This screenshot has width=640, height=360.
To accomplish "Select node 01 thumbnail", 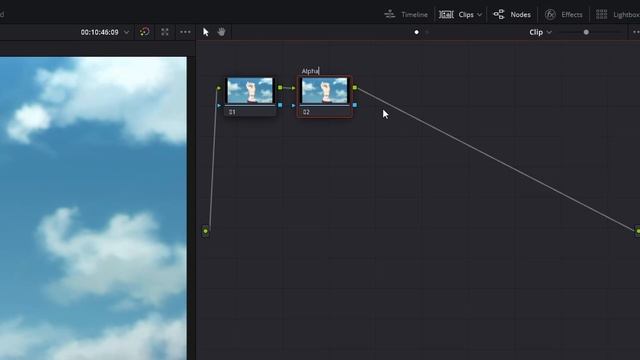I will click(x=250, y=91).
